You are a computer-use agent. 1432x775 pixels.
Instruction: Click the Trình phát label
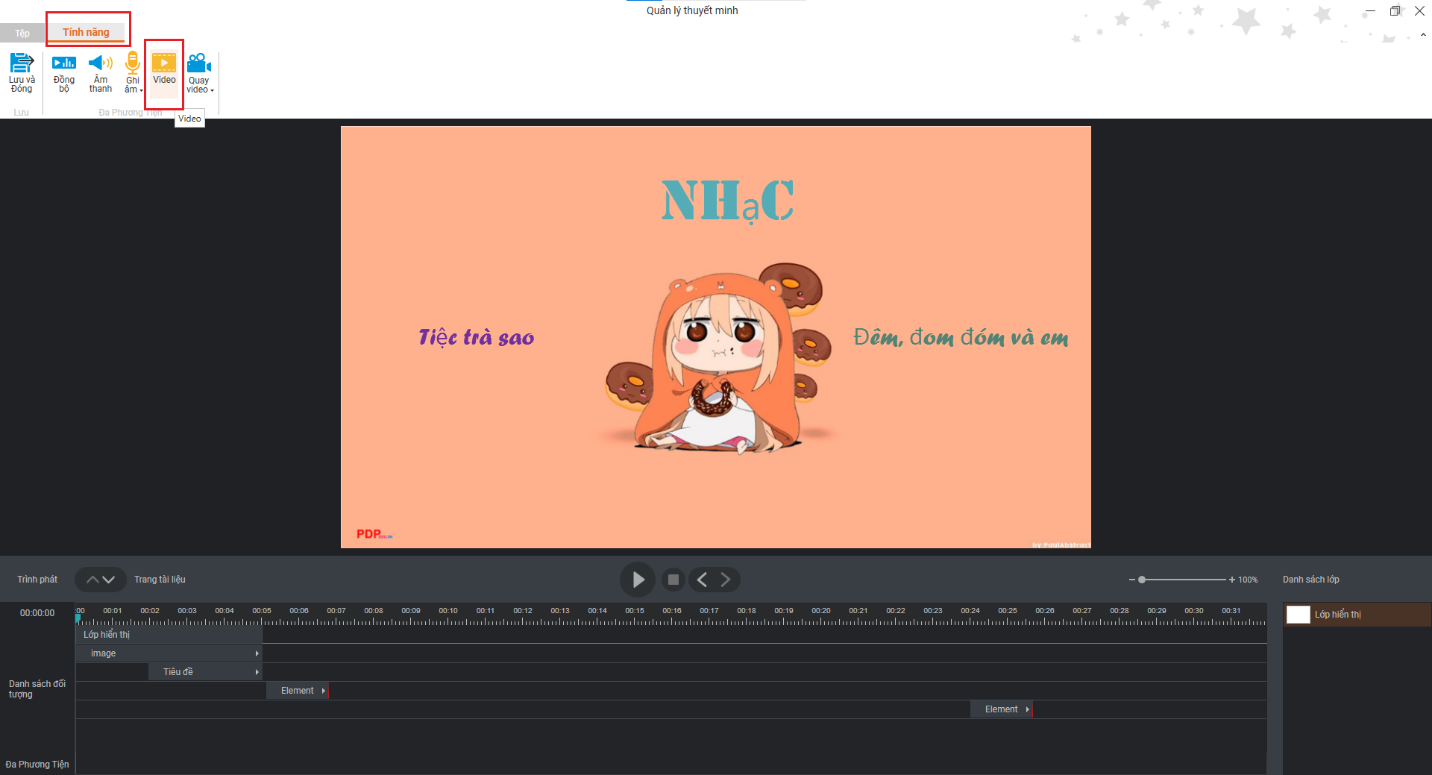click(37, 580)
